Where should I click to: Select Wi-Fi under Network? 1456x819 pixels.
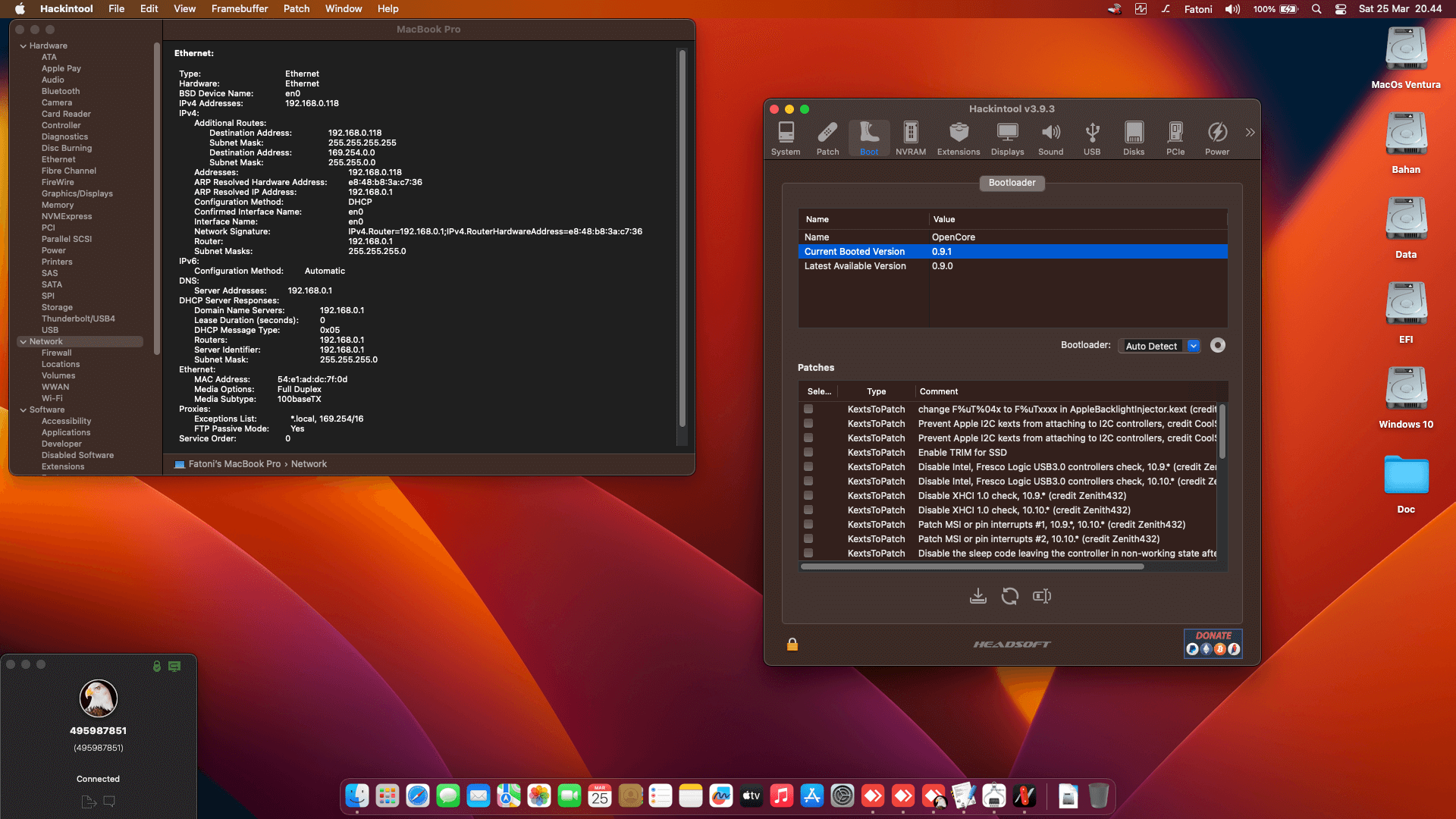(52, 398)
